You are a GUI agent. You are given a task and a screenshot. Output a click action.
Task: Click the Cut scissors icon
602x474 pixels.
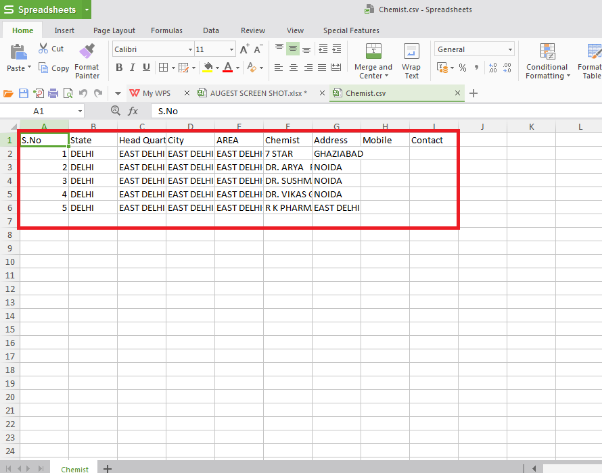pyautogui.click(x=43, y=48)
